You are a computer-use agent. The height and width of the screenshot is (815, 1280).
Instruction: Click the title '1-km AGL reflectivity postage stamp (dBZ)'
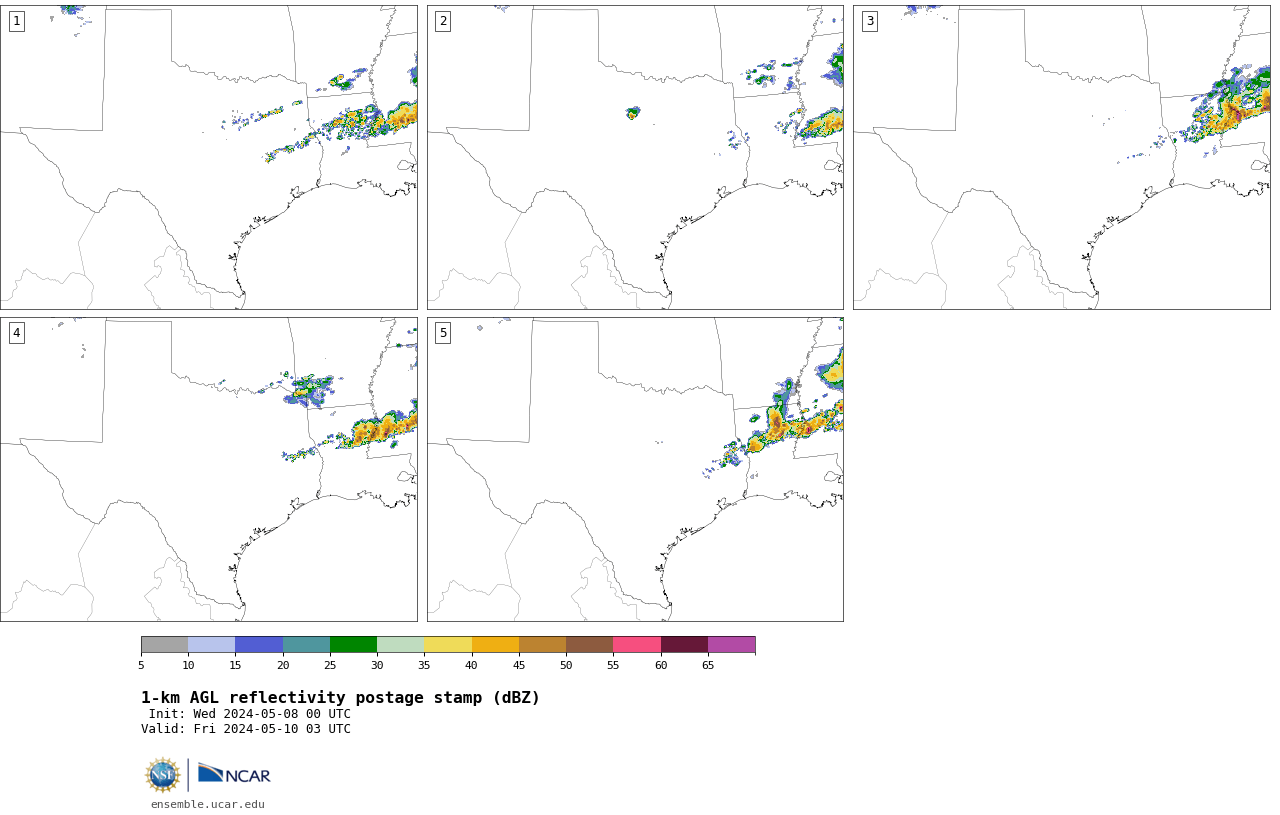click(340, 698)
